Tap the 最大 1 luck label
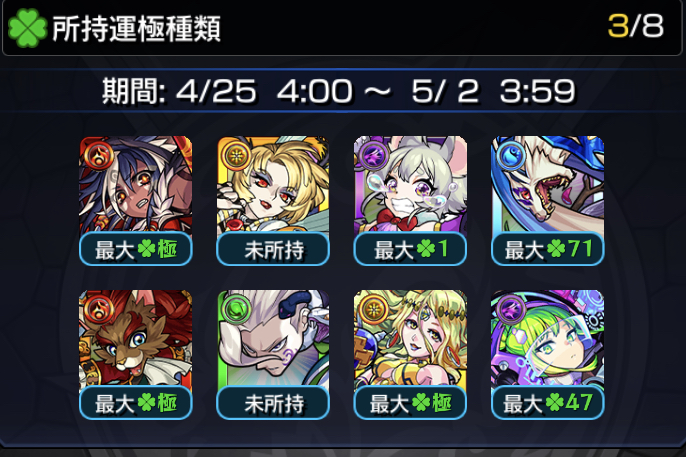This screenshot has width=686, height=457. click(x=410, y=249)
